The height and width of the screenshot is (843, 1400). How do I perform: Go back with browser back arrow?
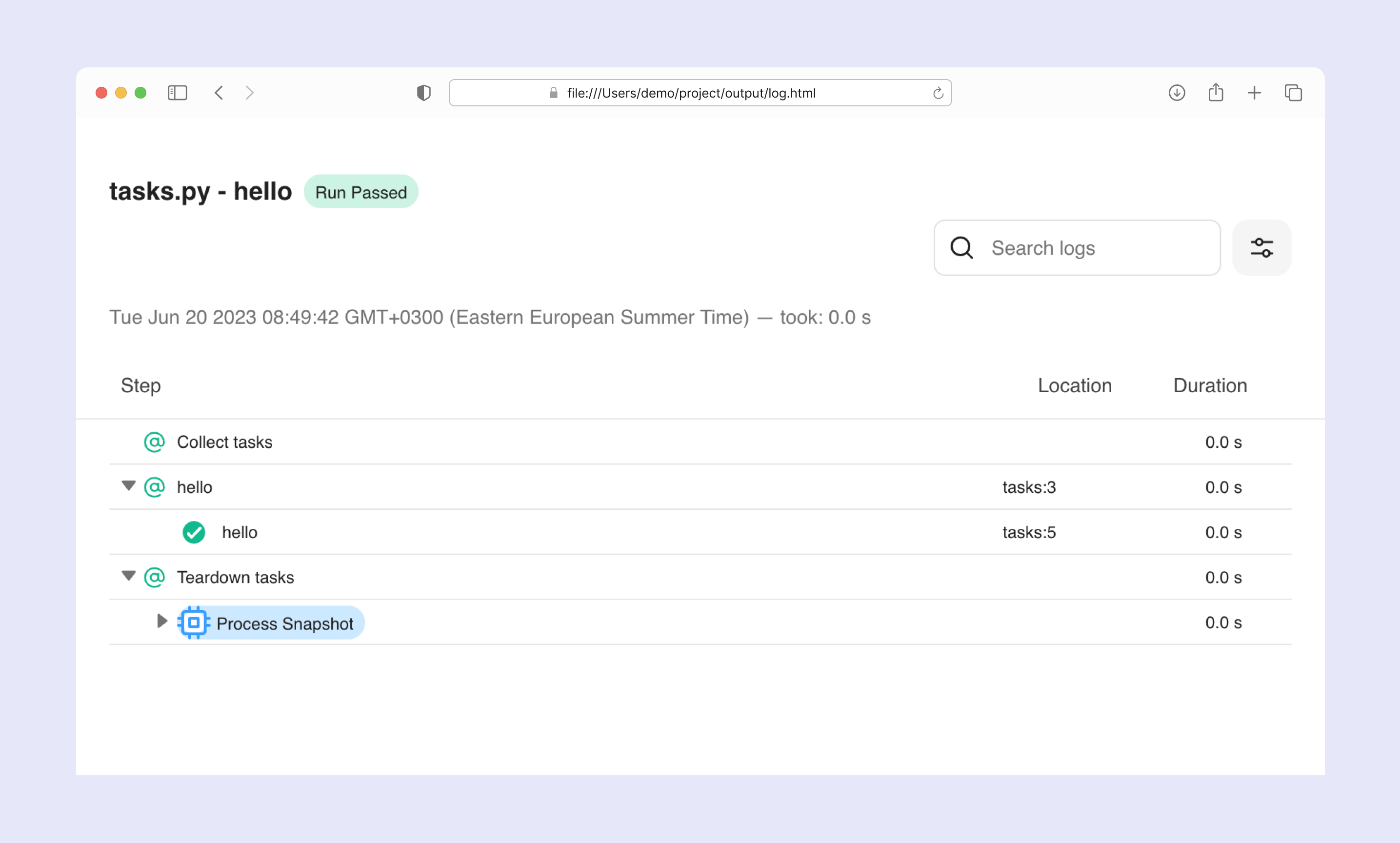click(x=219, y=93)
